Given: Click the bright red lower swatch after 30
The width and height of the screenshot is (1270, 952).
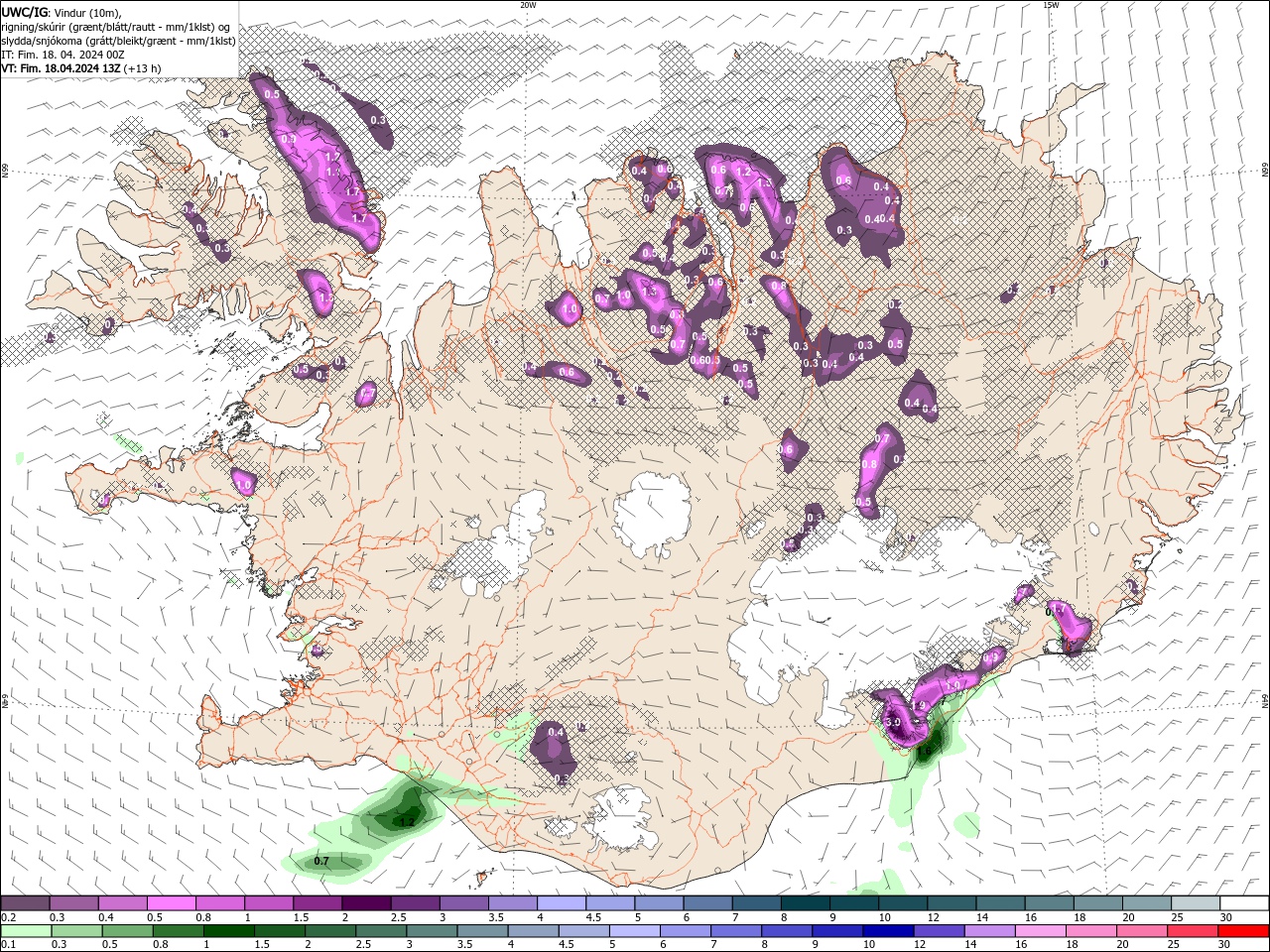Looking at the screenshot, I should [x=1243, y=931].
